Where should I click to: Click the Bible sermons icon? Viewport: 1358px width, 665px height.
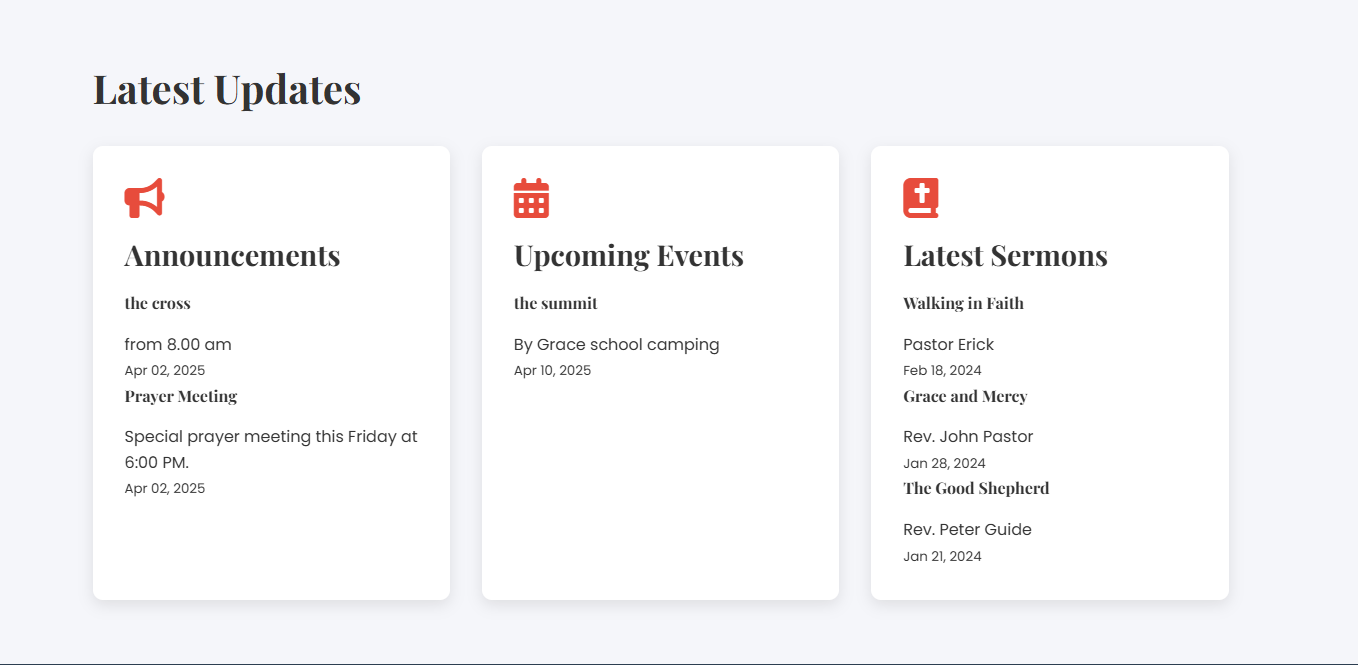click(920, 198)
